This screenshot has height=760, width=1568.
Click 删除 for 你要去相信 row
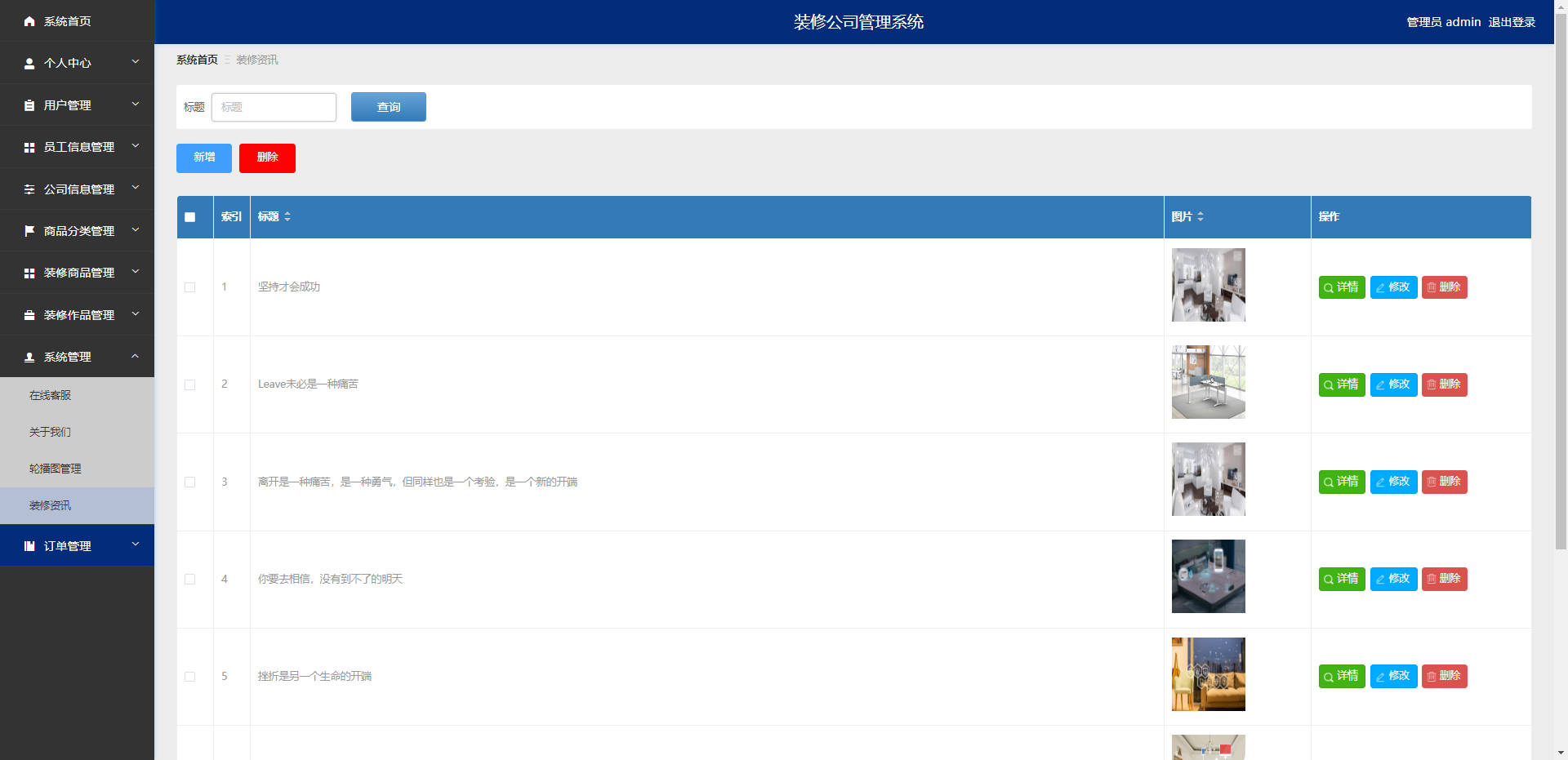tap(1444, 579)
